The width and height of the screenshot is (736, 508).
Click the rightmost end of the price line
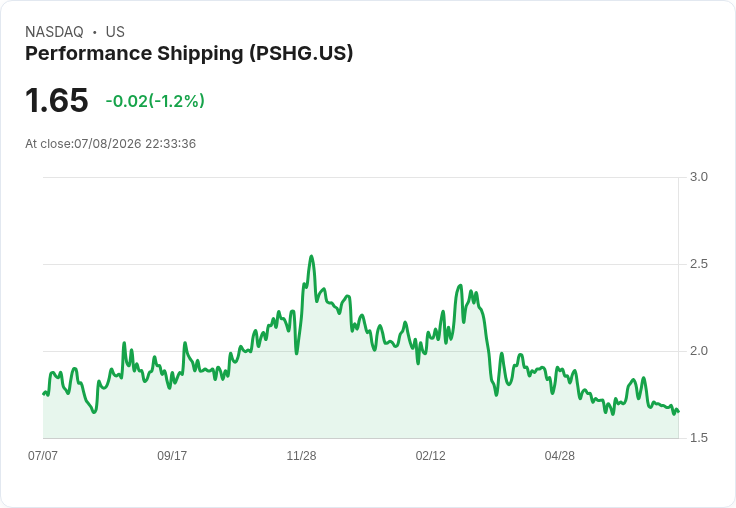click(678, 412)
